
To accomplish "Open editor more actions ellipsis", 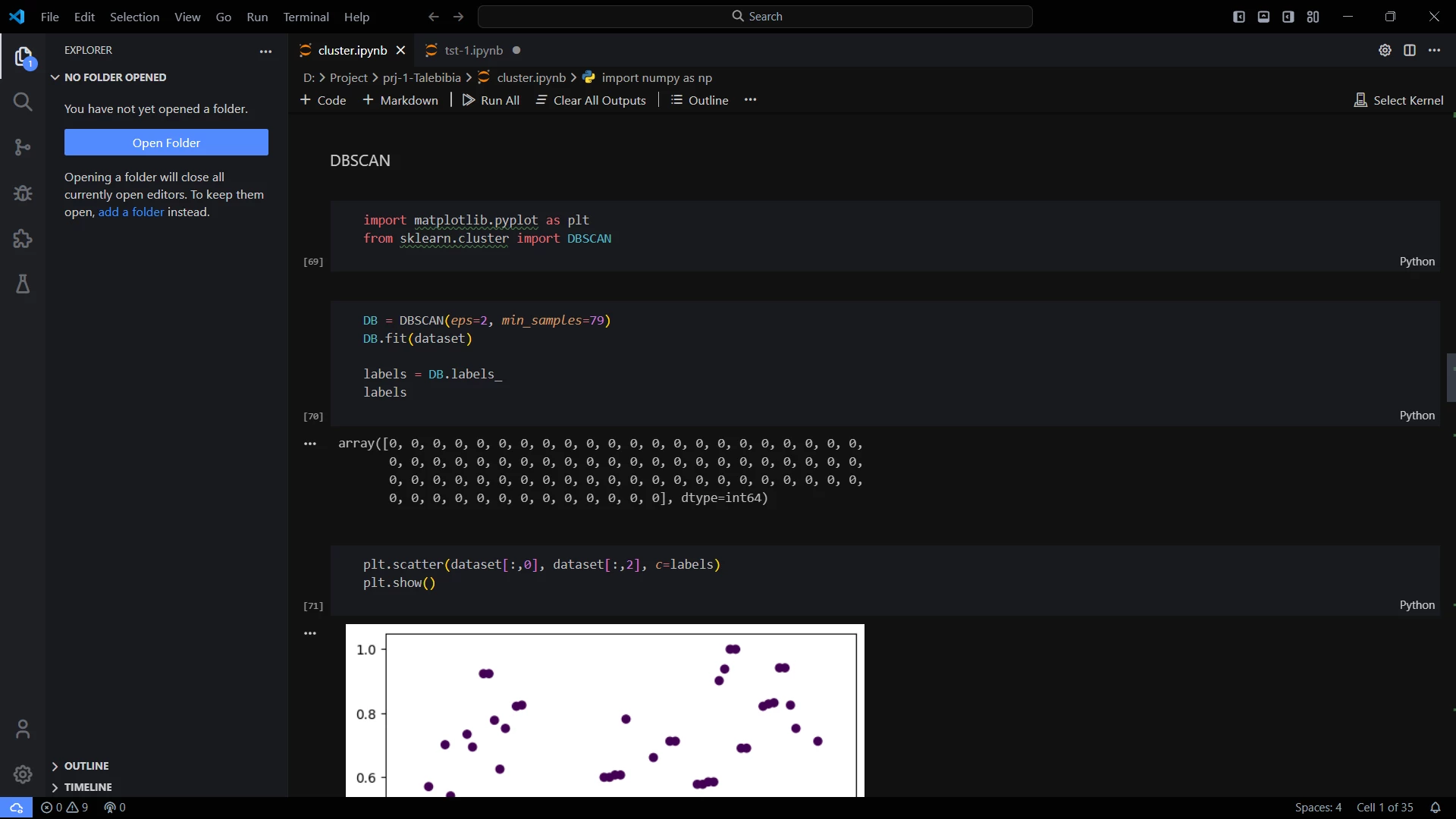I will click(x=1434, y=50).
